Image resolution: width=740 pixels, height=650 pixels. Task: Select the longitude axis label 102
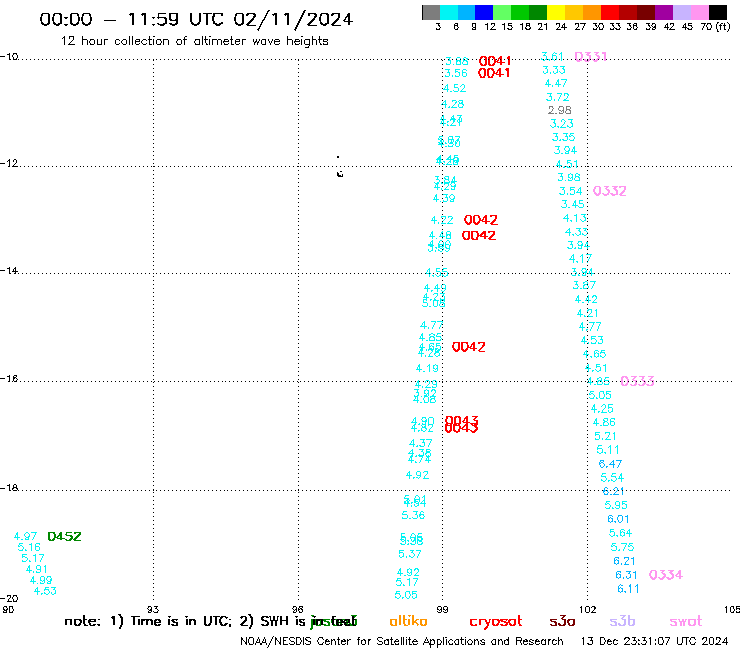(x=588, y=610)
